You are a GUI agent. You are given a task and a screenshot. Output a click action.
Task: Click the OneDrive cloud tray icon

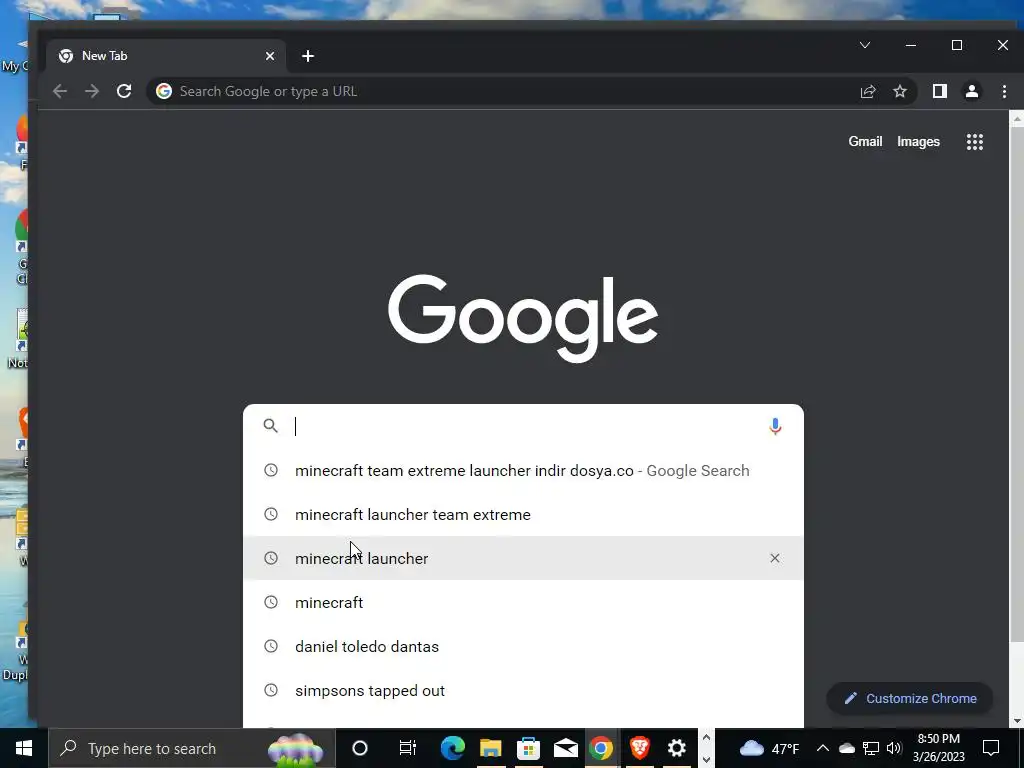pyautogui.click(x=846, y=748)
